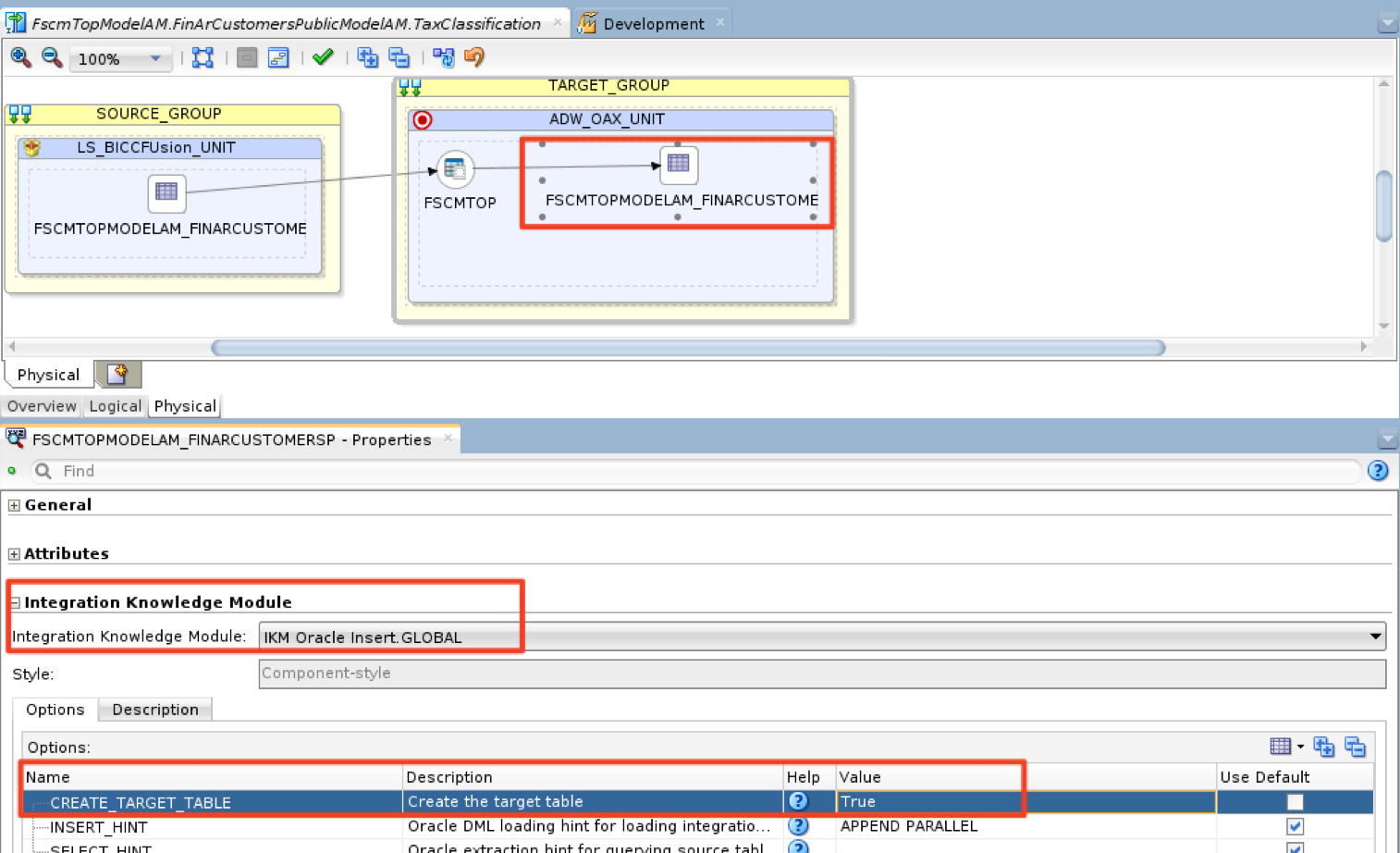Expand the Attributes section
Viewport: 1400px width, 853px height.
click(x=14, y=554)
